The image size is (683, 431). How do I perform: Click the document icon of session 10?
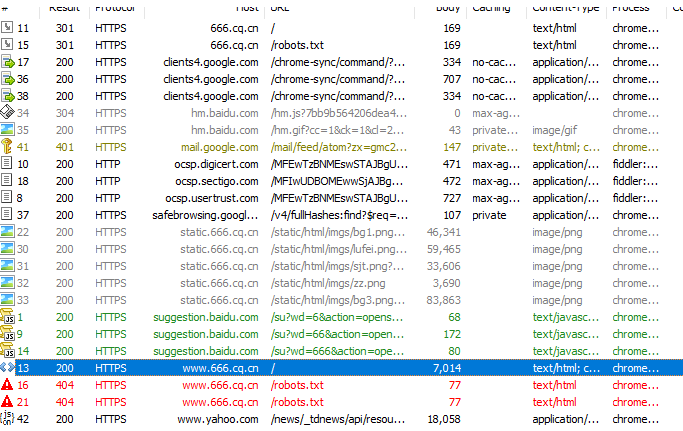[7, 163]
